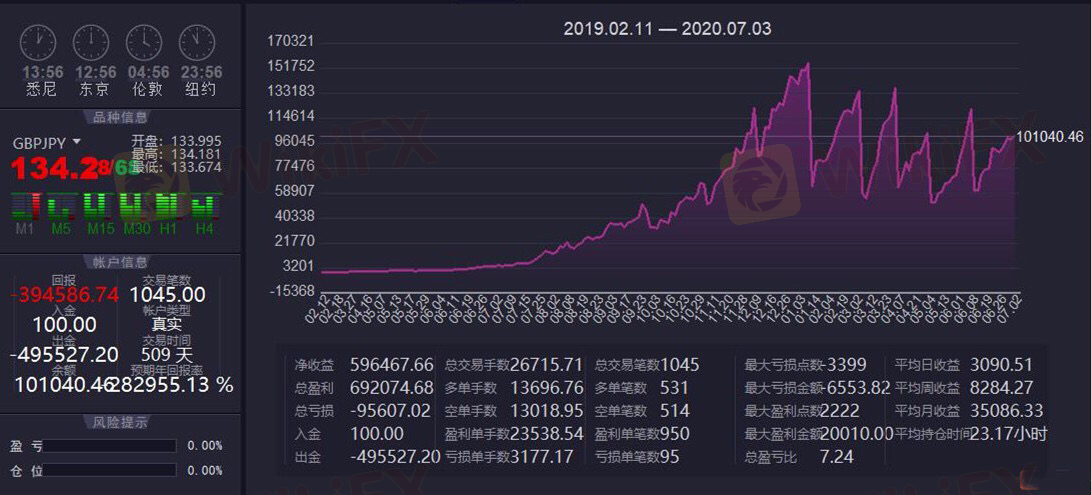Select the M15 timeframe candle icon
Screen dimensions: 1091x495
[97, 206]
